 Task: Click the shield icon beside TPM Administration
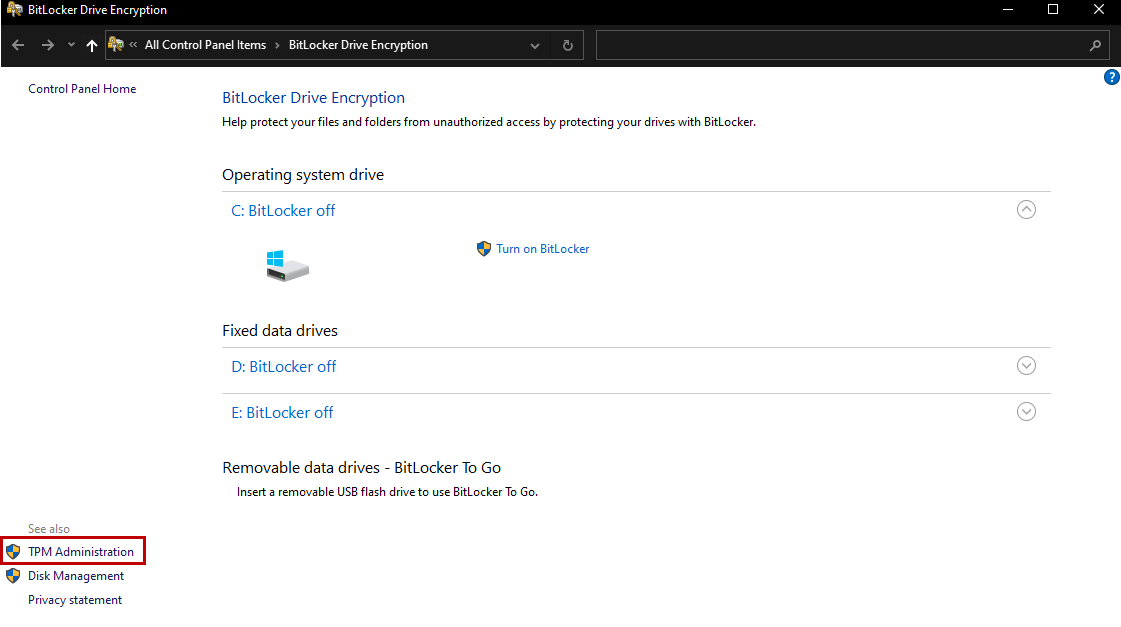coord(13,552)
